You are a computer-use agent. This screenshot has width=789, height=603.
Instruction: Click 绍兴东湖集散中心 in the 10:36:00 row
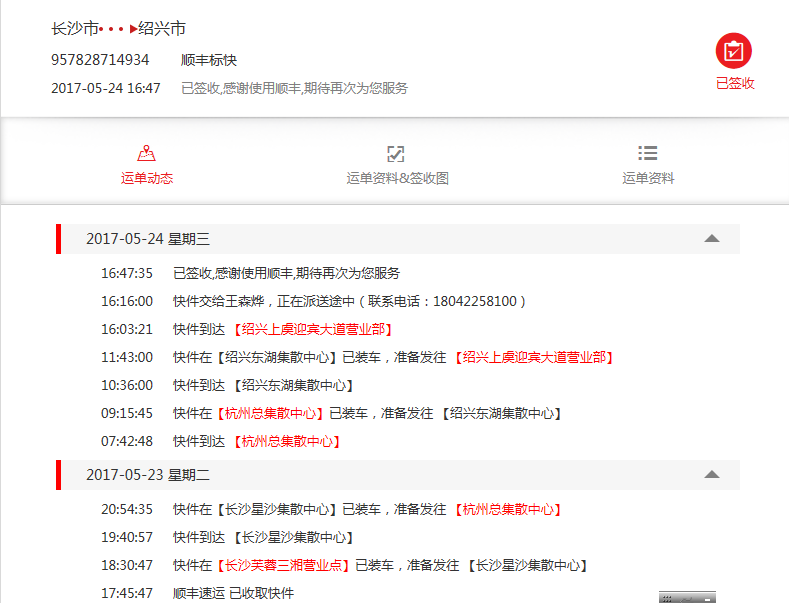coord(294,386)
